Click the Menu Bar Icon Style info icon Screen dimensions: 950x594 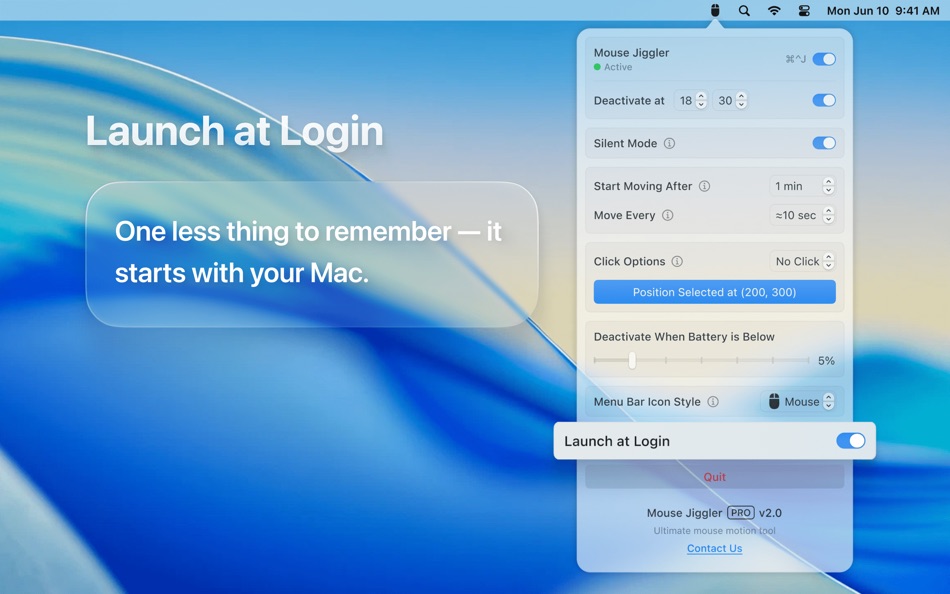point(713,402)
